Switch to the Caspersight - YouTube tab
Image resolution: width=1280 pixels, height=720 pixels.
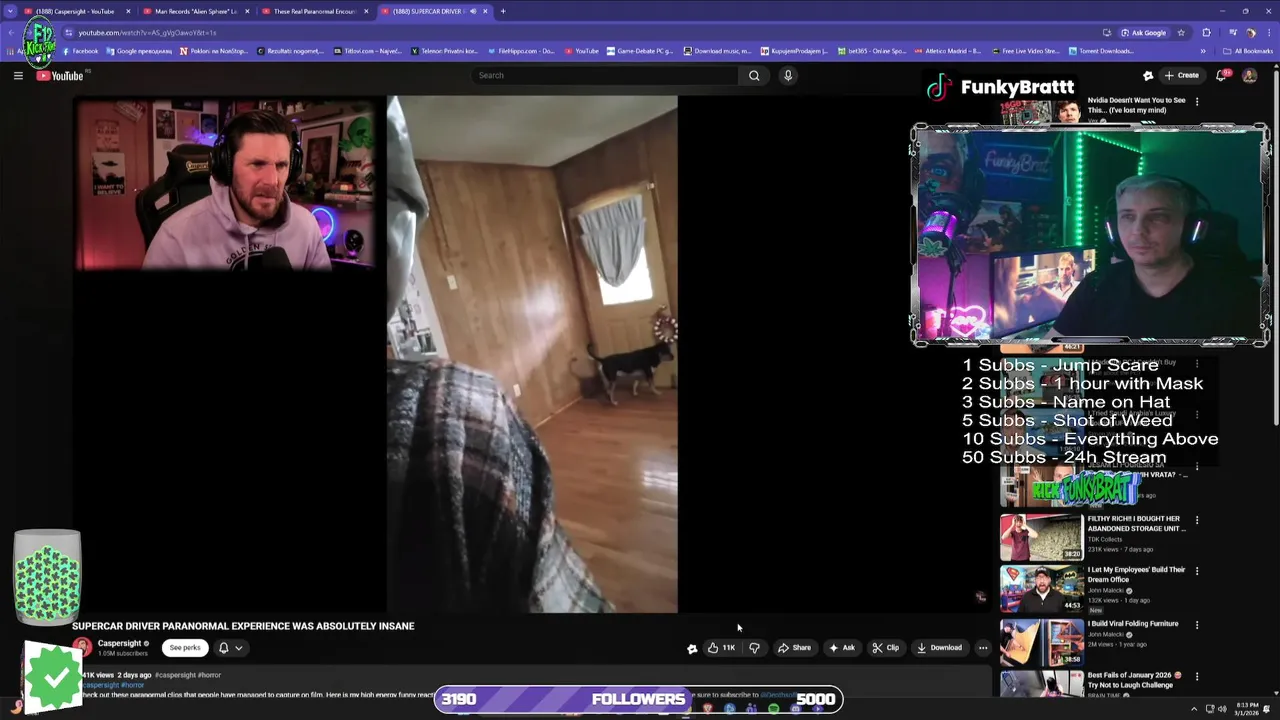[75, 11]
